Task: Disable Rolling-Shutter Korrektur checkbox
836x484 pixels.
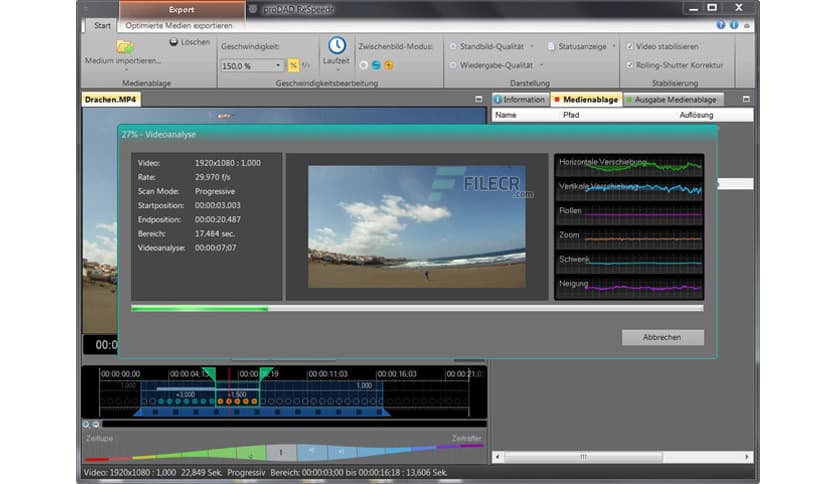Action: [629, 65]
